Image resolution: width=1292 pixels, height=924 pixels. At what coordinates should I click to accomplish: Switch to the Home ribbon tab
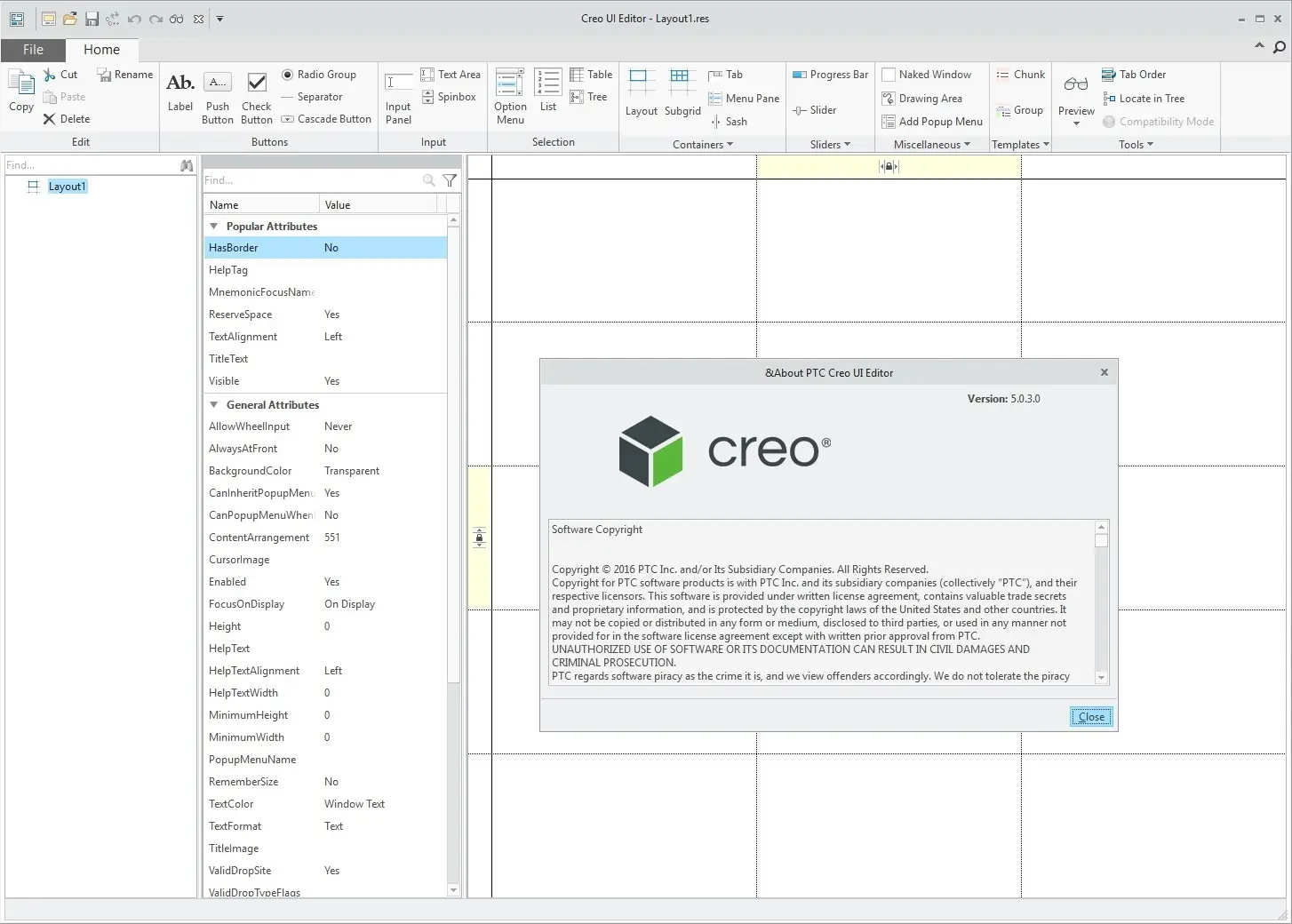pyautogui.click(x=101, y=50)
